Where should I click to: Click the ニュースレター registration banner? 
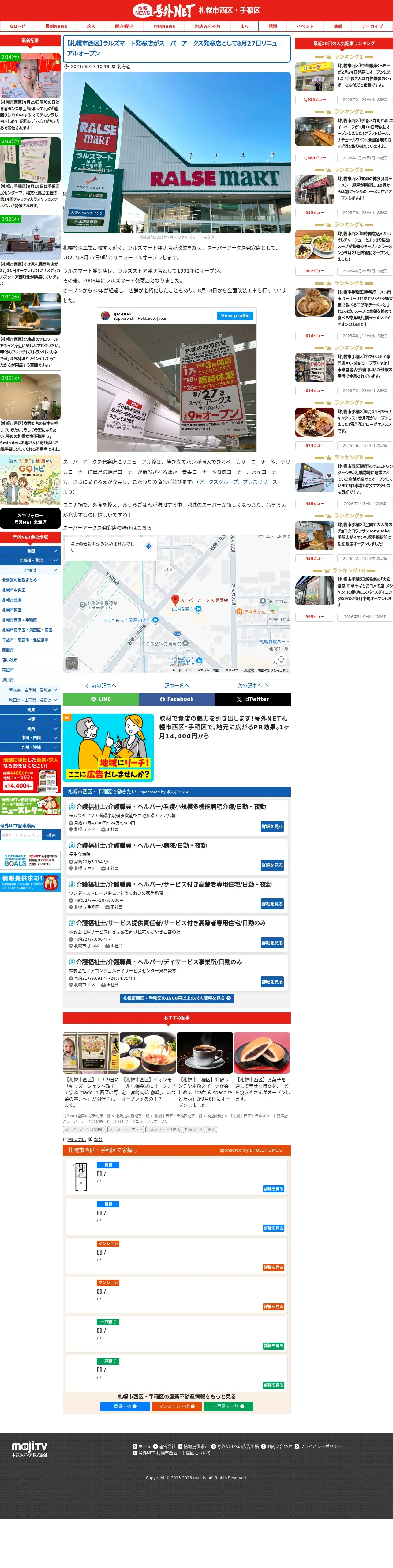(30, 806)
